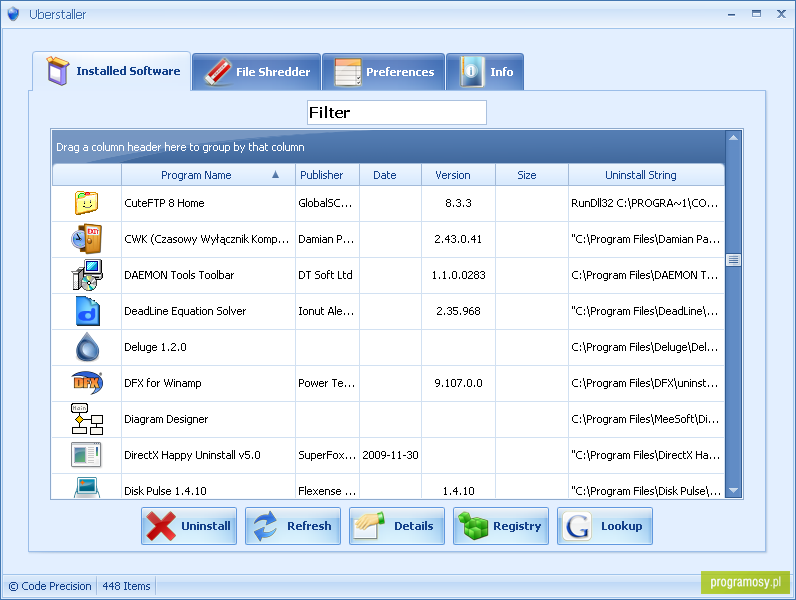Click the SuperFox... publisher cell
Viewport: 796px width, 600px height.
[327, 455]
